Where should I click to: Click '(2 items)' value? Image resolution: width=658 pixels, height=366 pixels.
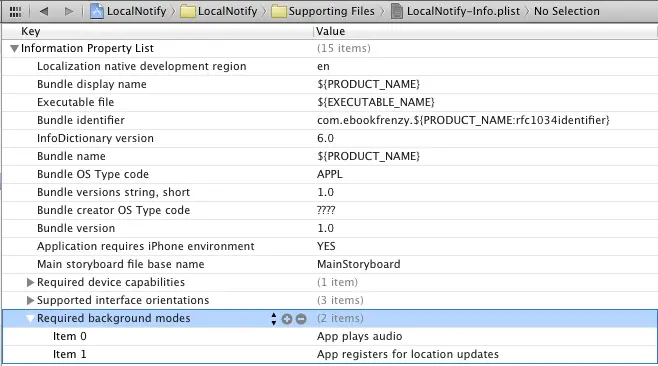click(x=340, y=319)
